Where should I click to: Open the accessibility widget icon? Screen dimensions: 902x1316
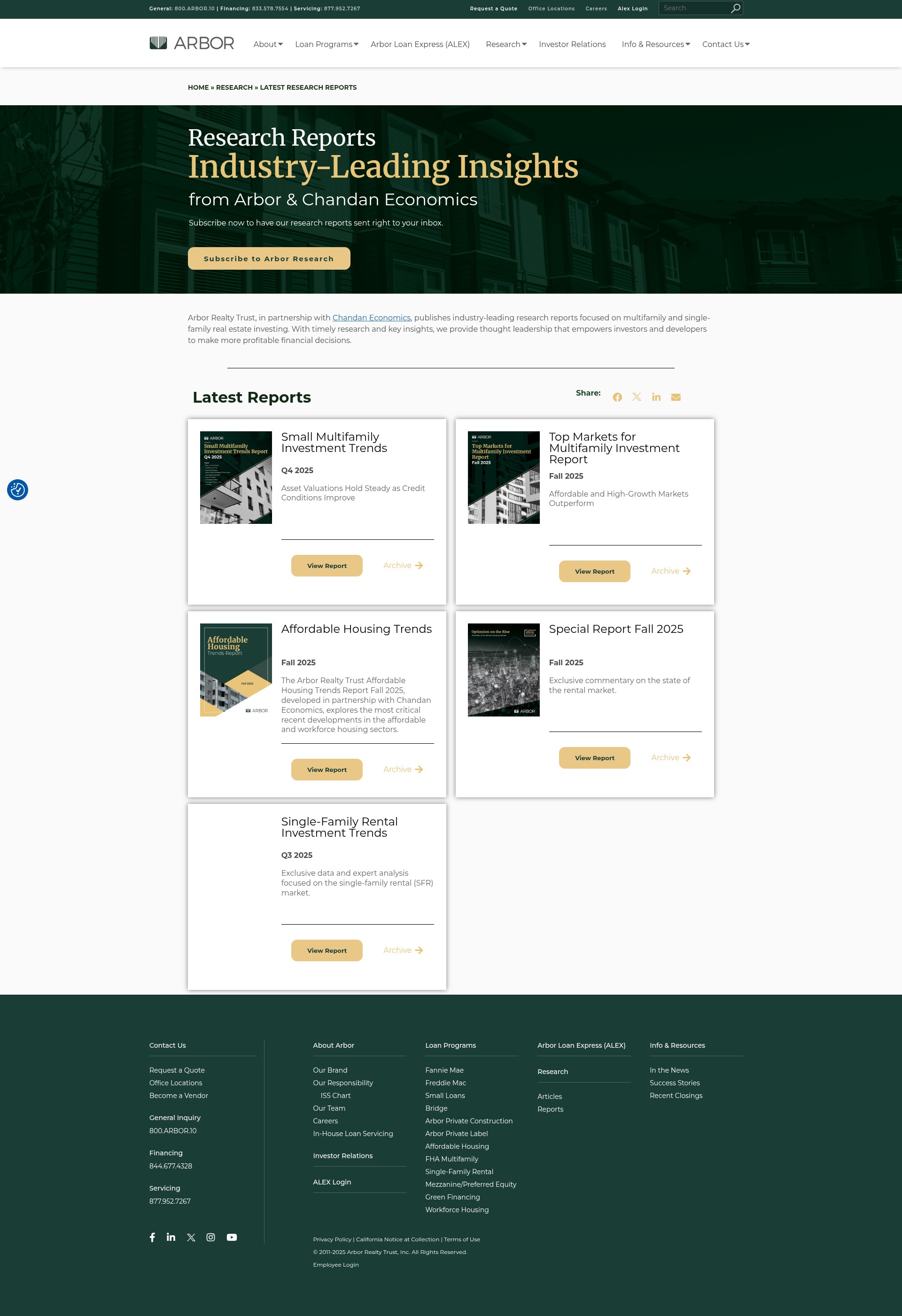pos(17,490)
